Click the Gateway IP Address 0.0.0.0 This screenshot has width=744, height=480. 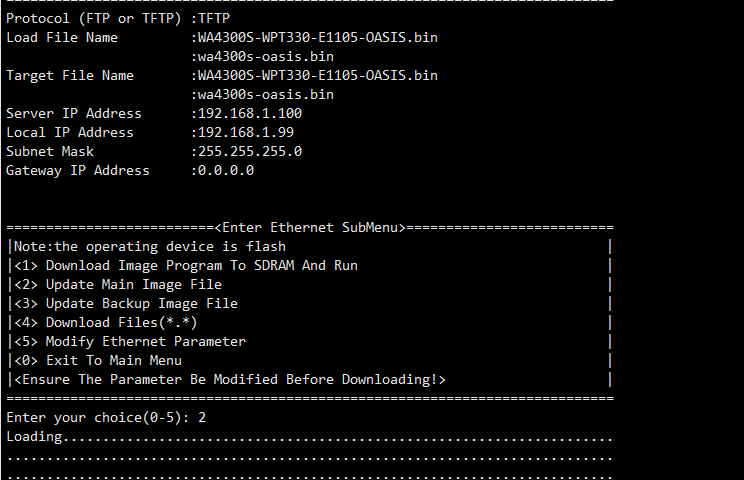click(x=226, y=170)
